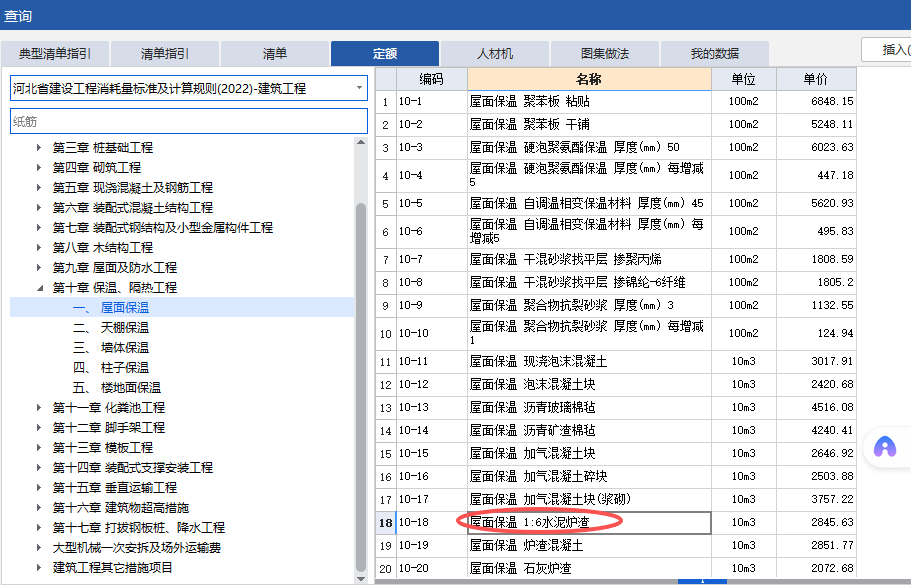Image resolution: width=911 pixels, height=585 pixels.
Task: Select 泡沫混凝土块 row
Action: click(616, 385)
